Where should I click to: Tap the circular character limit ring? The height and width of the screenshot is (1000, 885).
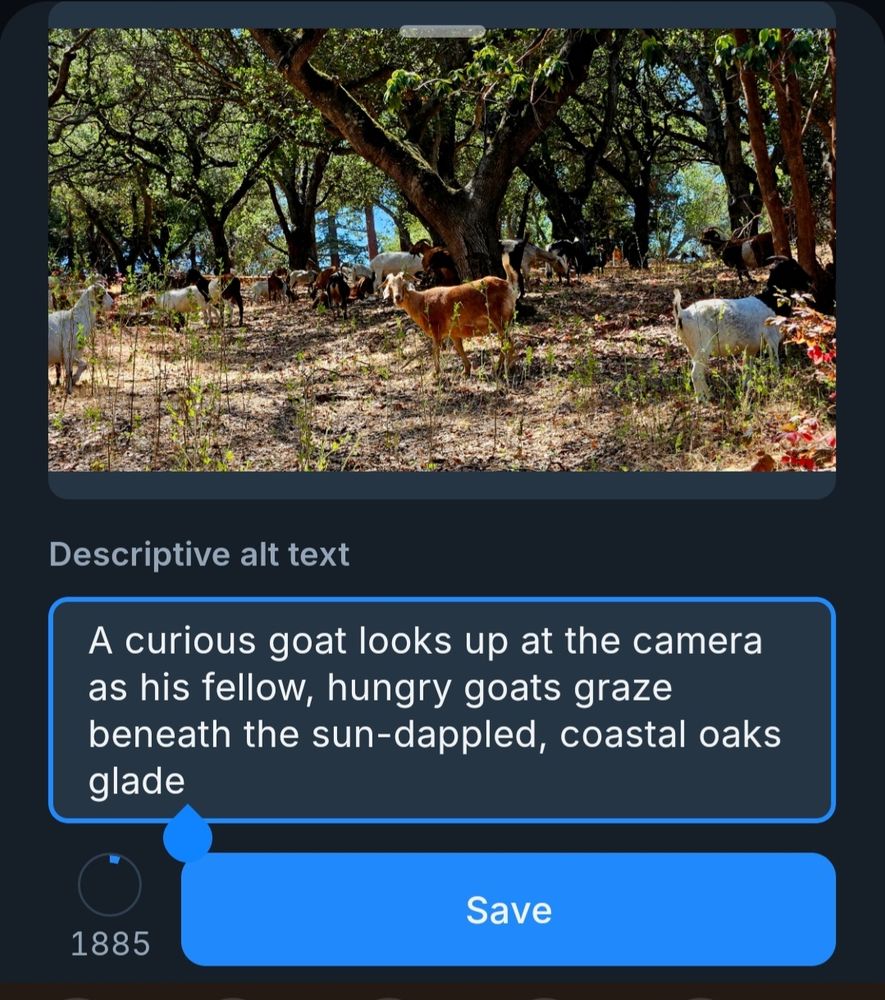point(110,885)
